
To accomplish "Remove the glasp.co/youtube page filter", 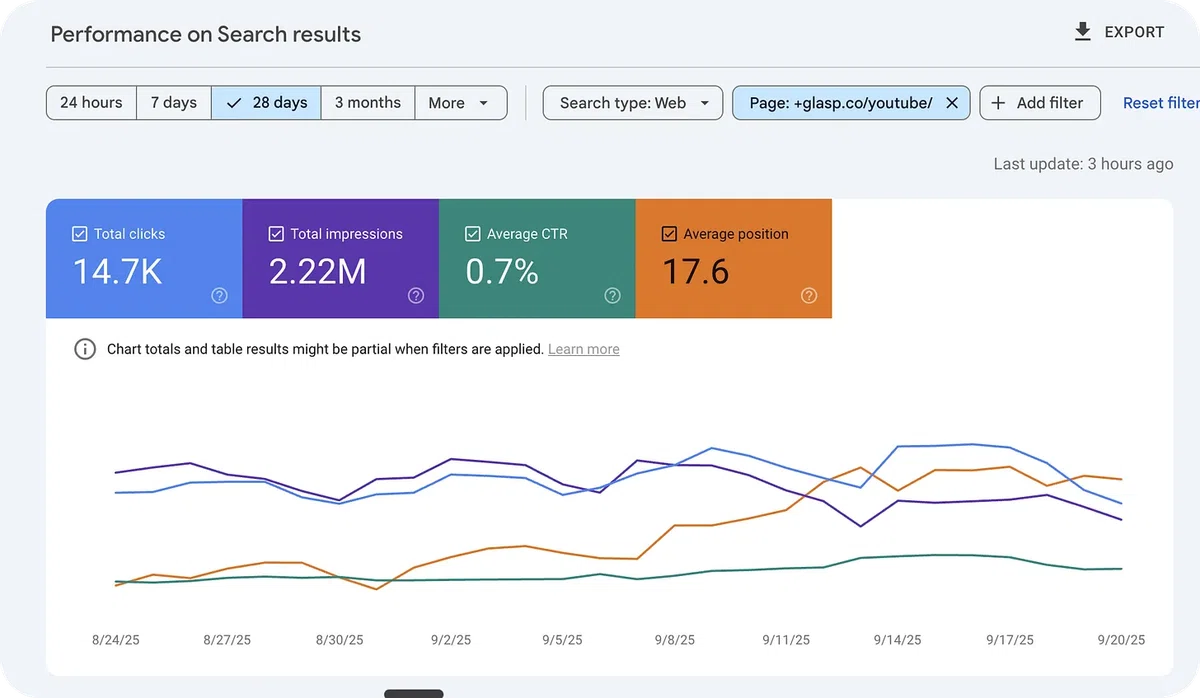I will pyautogui.click(x=952, y=103).
